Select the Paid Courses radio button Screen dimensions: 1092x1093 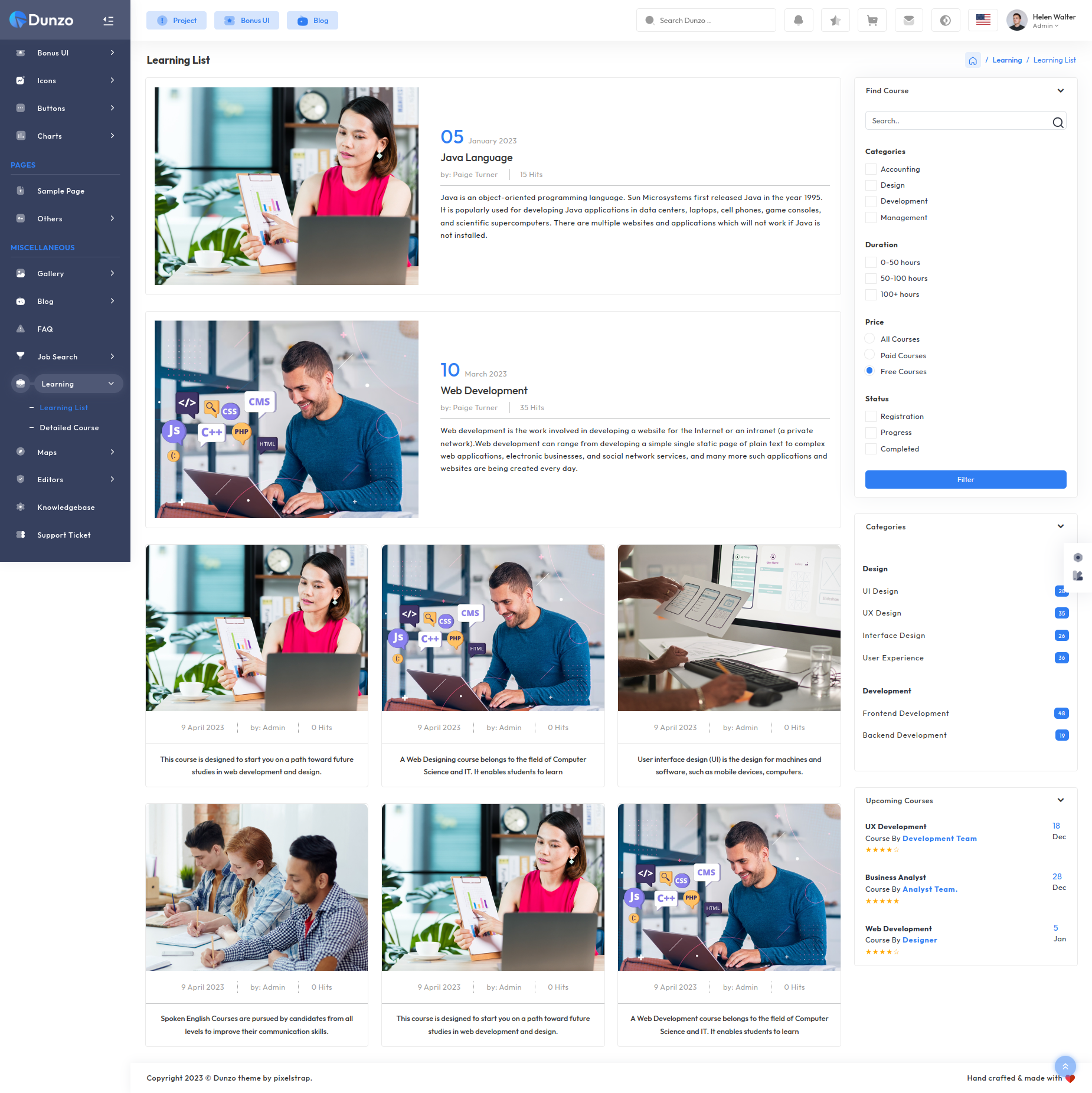pos(869,355)
